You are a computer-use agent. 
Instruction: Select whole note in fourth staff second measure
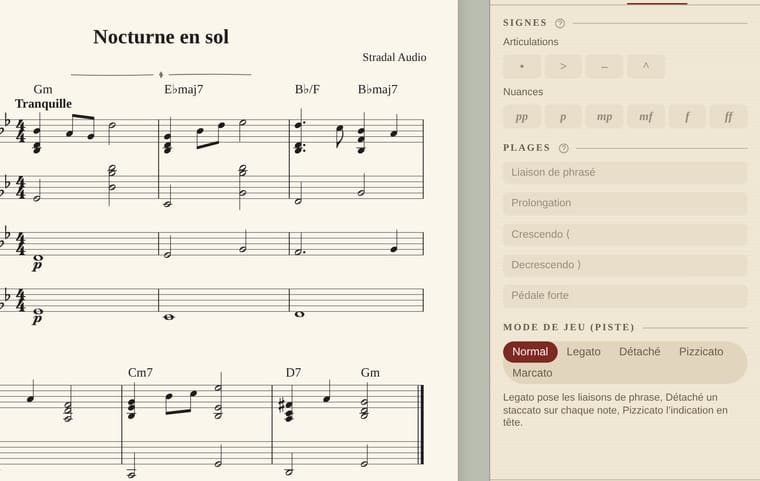coord(169,317)
